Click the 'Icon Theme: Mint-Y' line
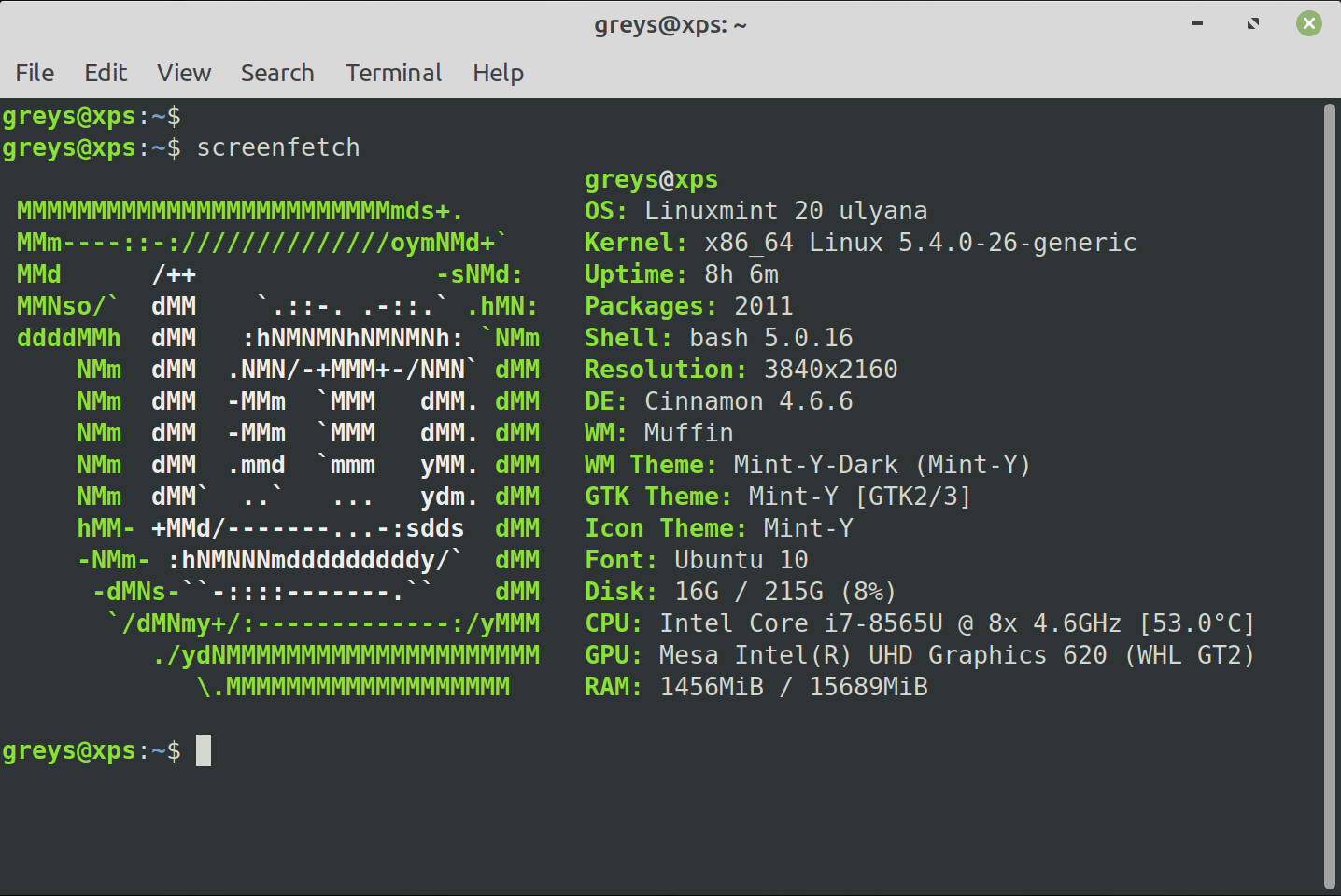The height and width of the screenshot is (896, 1341). coord(719,528)
